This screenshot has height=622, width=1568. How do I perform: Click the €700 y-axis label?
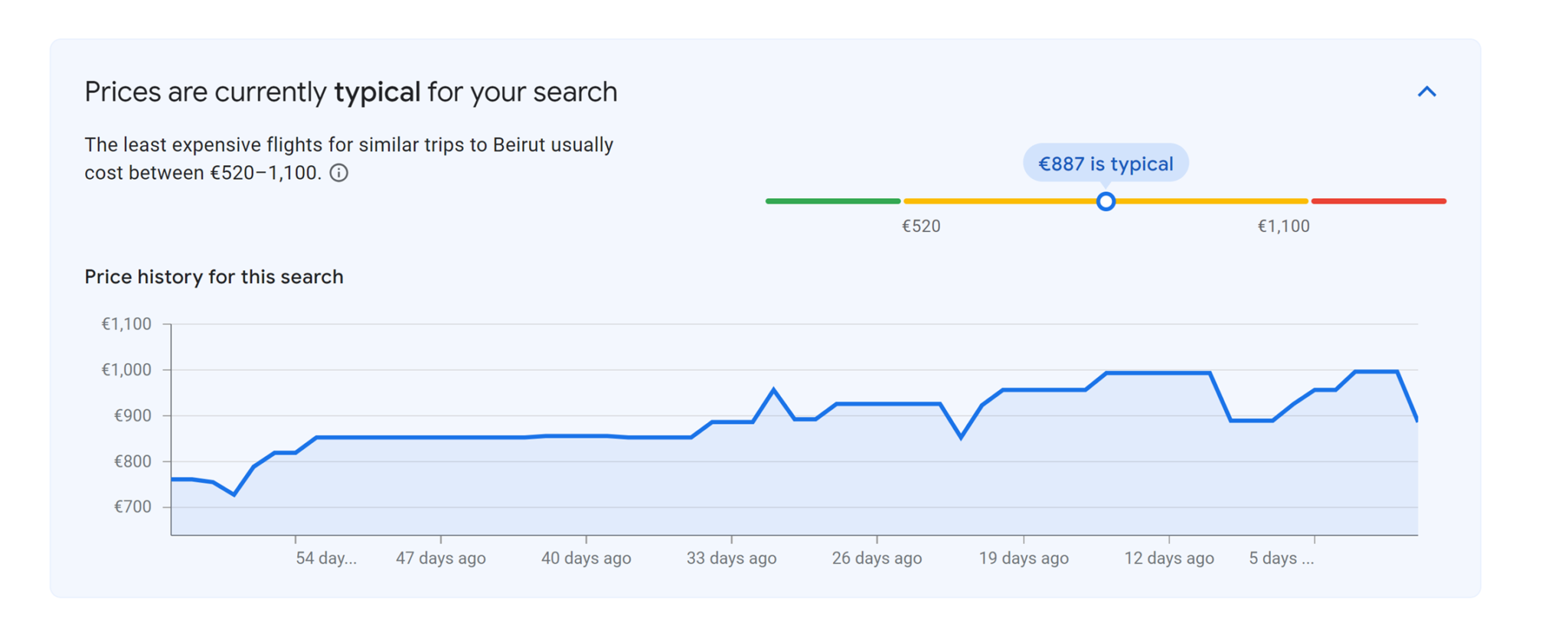click(132, 507)
